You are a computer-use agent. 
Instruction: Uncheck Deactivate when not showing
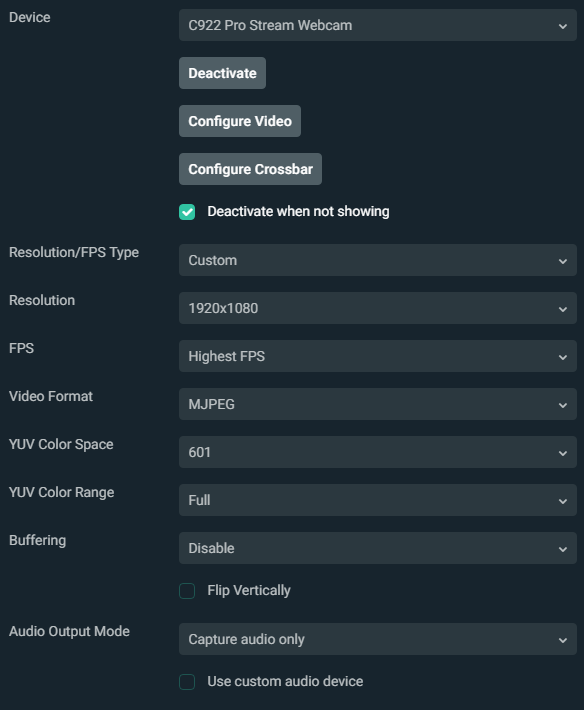[187, 212]
